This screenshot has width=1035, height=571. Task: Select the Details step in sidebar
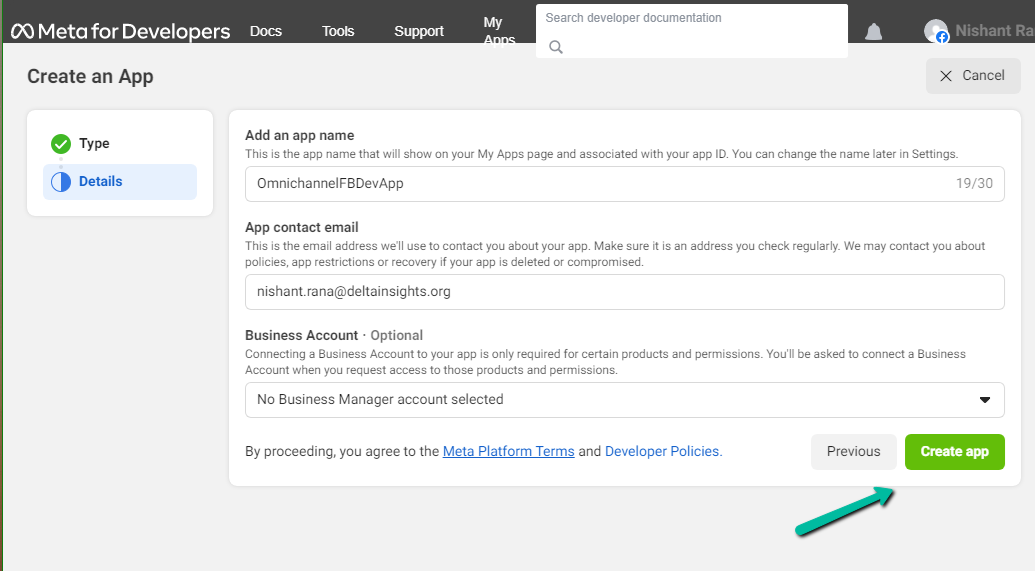click(101, 182)
